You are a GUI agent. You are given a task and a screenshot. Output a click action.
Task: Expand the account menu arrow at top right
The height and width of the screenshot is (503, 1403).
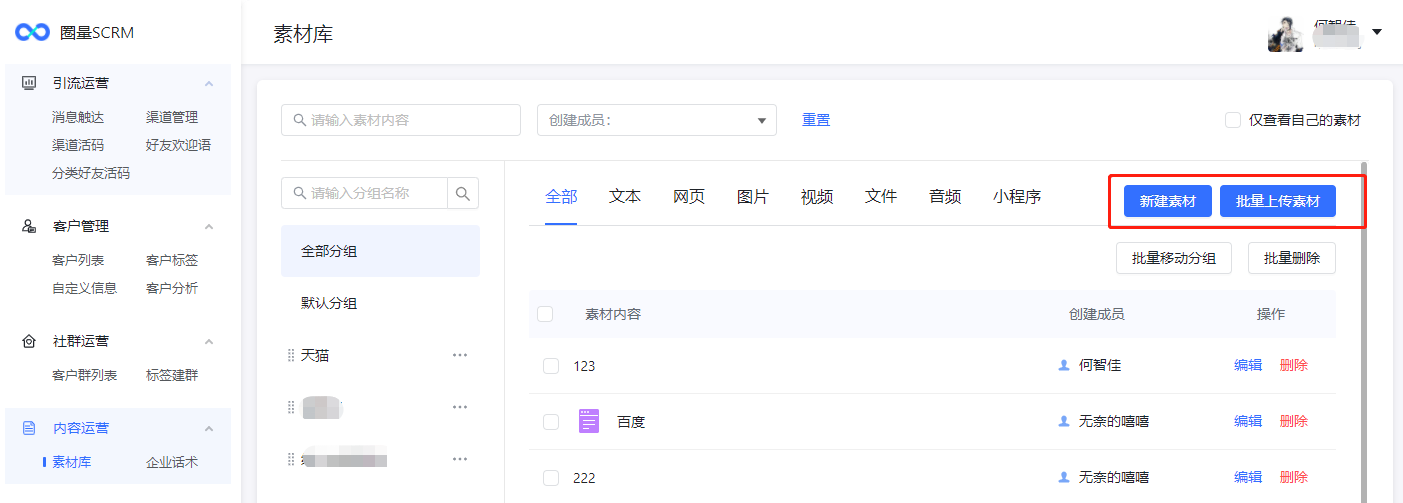tap(1377, 32)
